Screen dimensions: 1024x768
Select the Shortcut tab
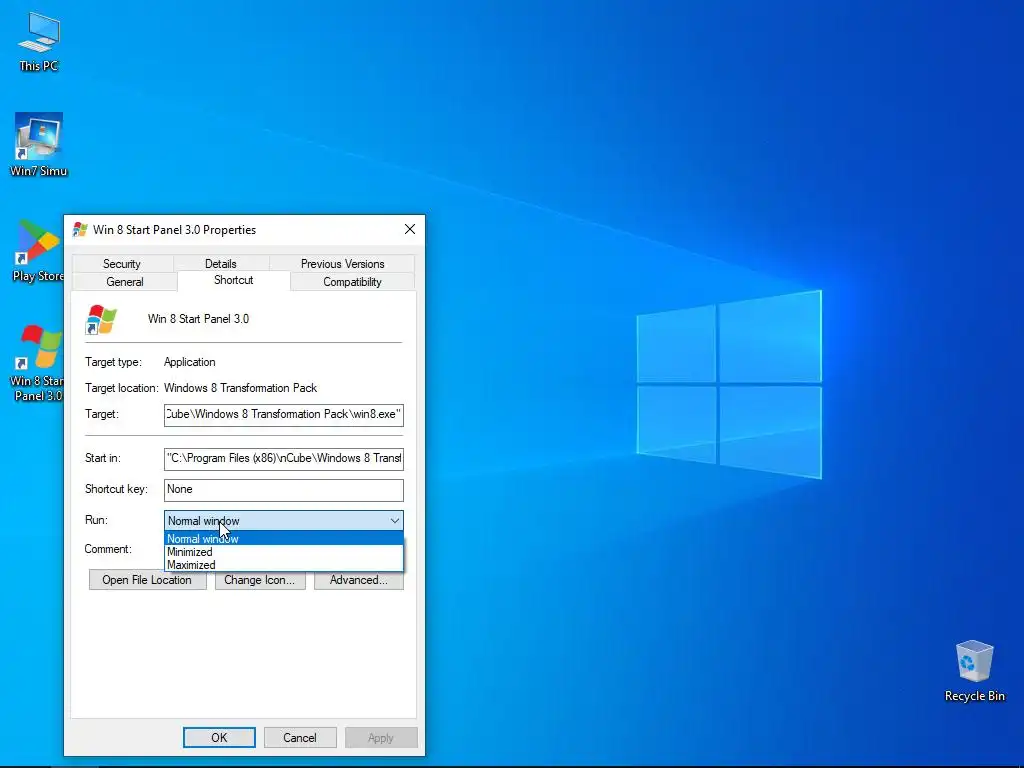tap(234, 280)
